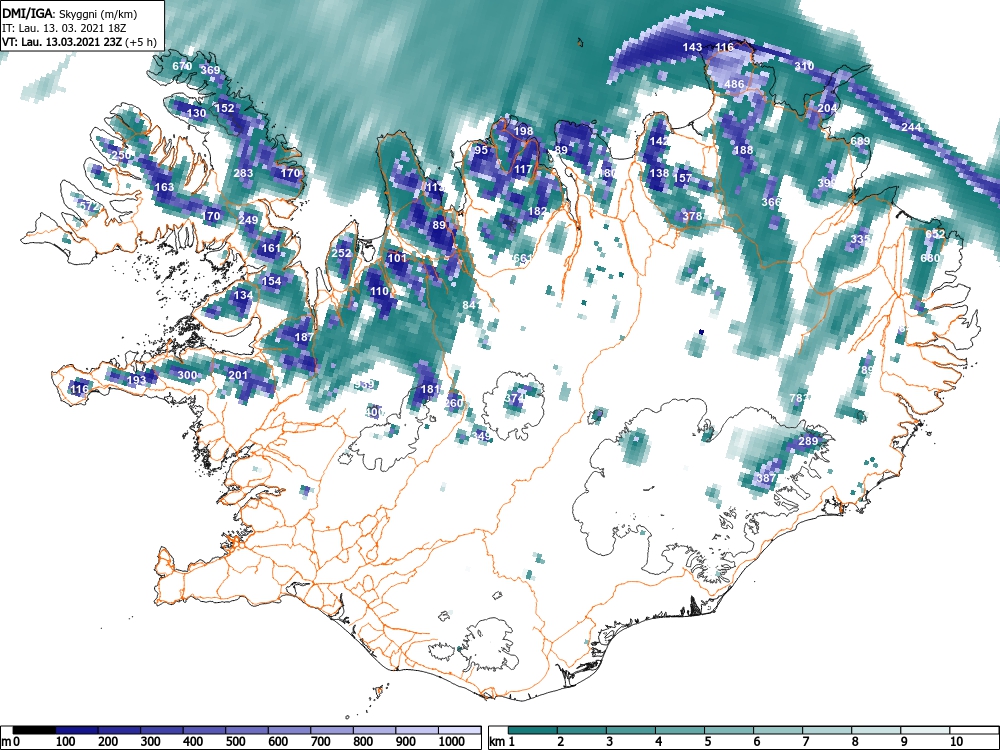Select the 198 visibility value

523,131
